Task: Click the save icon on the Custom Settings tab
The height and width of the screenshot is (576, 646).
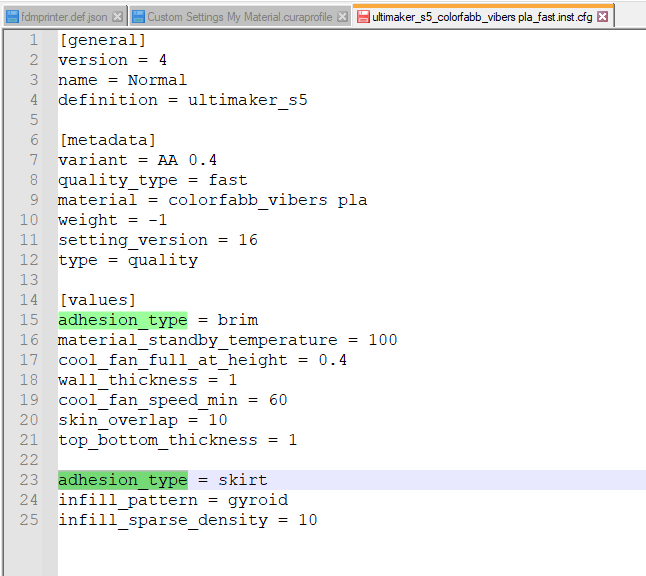Action: pos(138,17)
